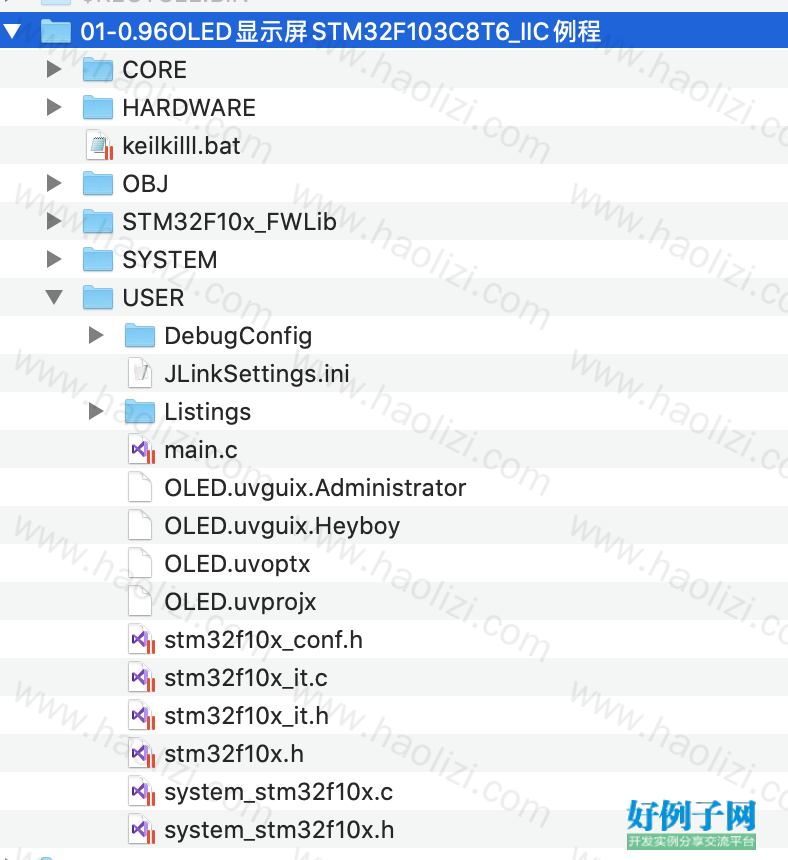Click the system_stm32f10x.c file icon
Image resolution: width=788 pixels, height=860 pixels.
[142, 791]
